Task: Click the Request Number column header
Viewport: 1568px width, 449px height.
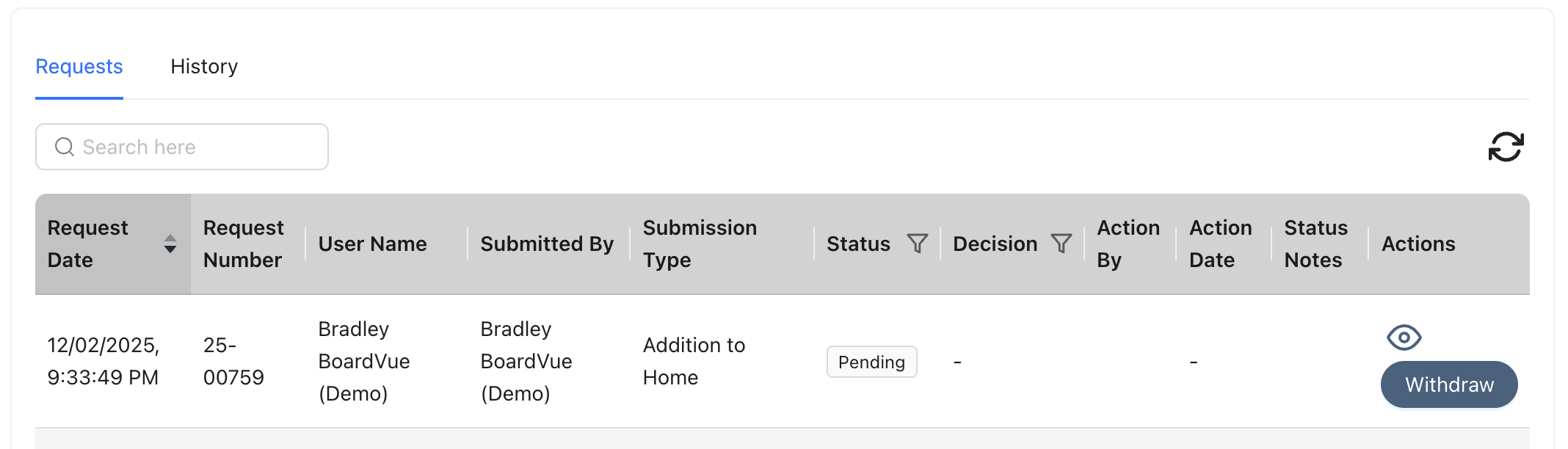Action: click(x=243, y=244)
